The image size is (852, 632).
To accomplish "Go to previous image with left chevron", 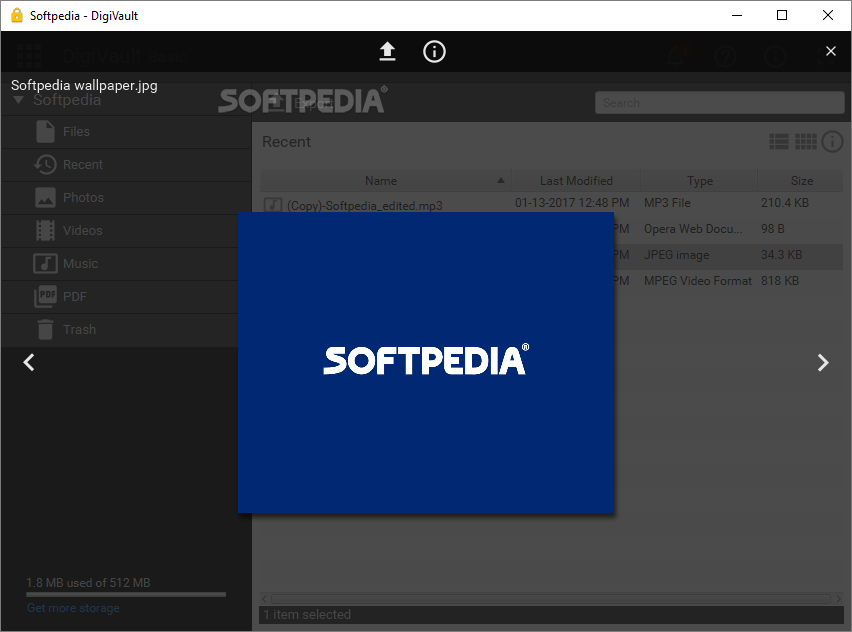I will tap(29, 362).
